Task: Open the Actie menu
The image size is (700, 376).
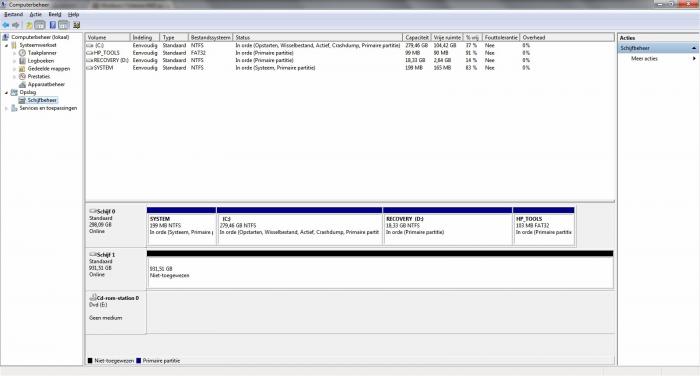Action: coord(36,14)
